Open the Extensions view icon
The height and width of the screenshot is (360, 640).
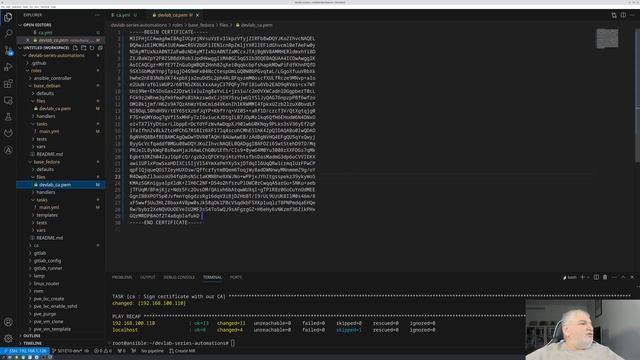click(8, 84)
